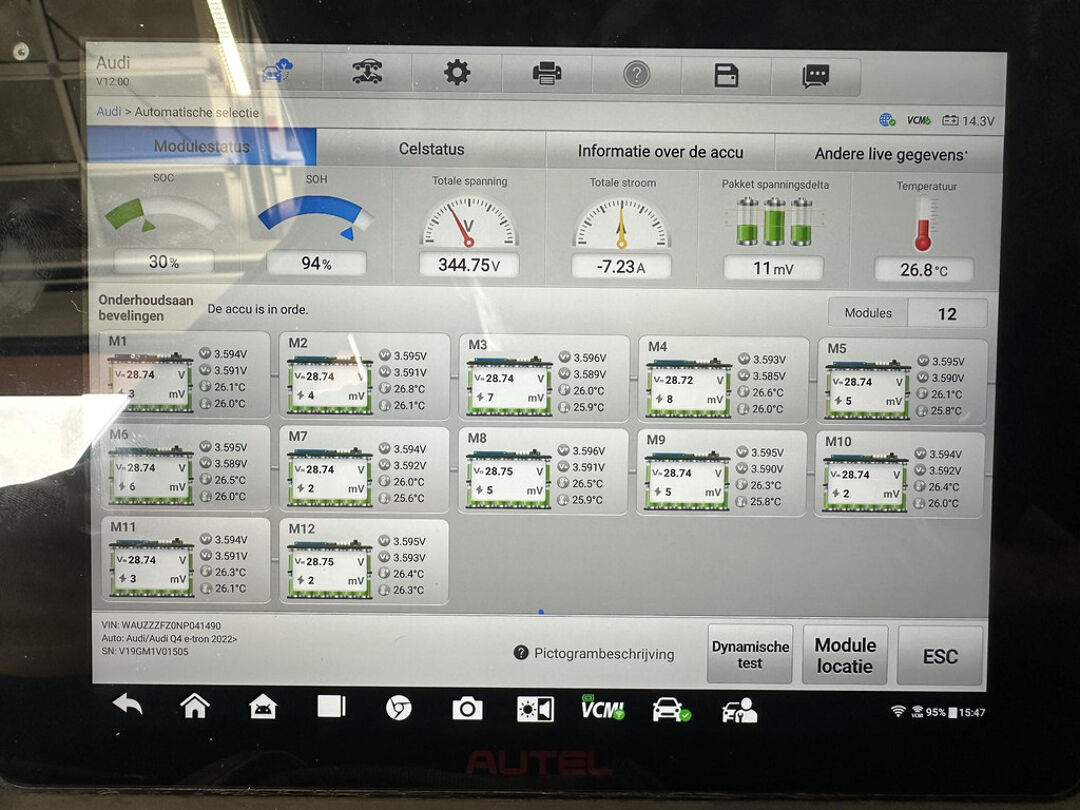Exit with the ESC button
This screenshot has height=810, width=1080.
[940, 656]
